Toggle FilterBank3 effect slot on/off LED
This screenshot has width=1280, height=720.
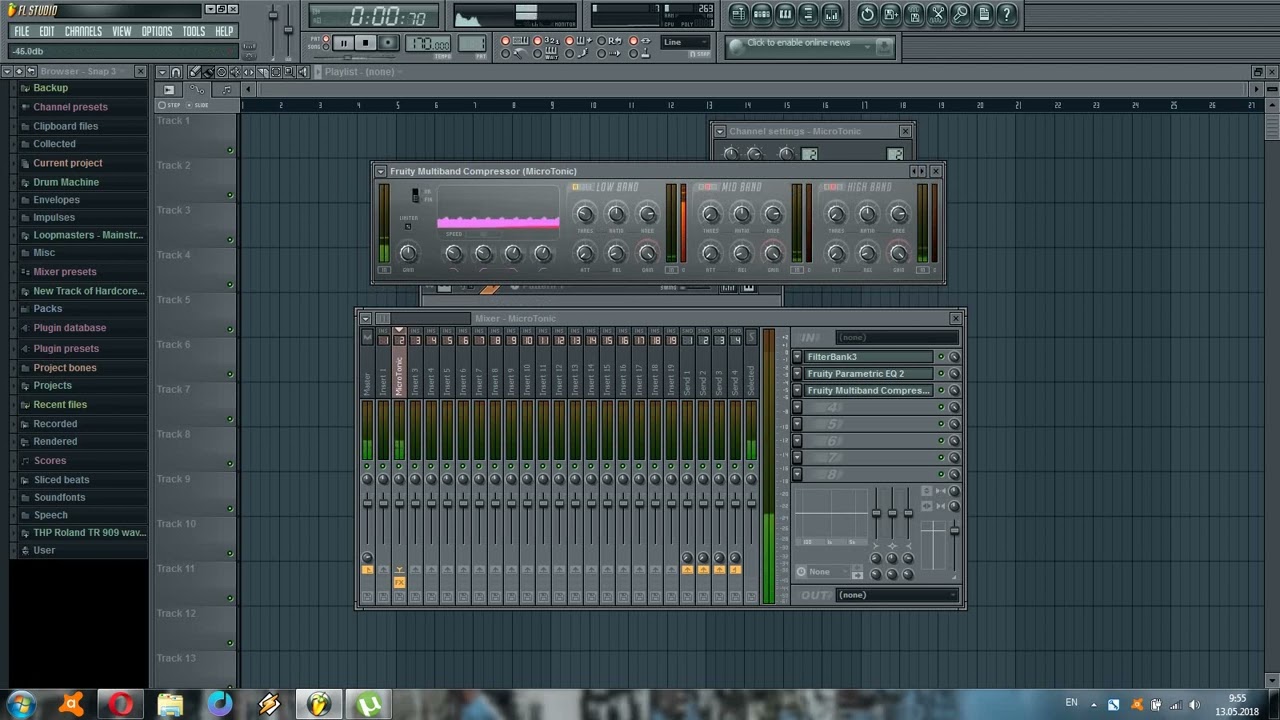(x=941, y=357)
